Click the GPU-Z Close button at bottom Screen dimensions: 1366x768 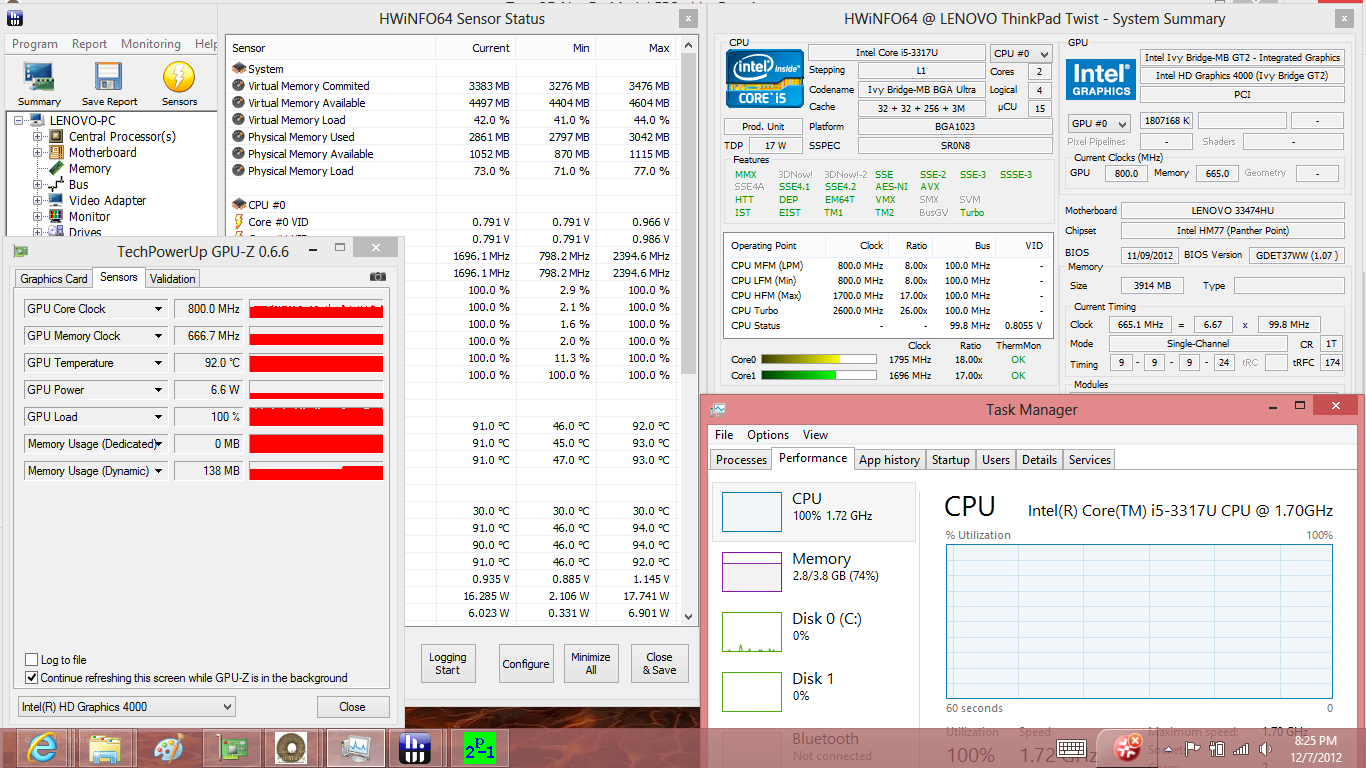352,706
